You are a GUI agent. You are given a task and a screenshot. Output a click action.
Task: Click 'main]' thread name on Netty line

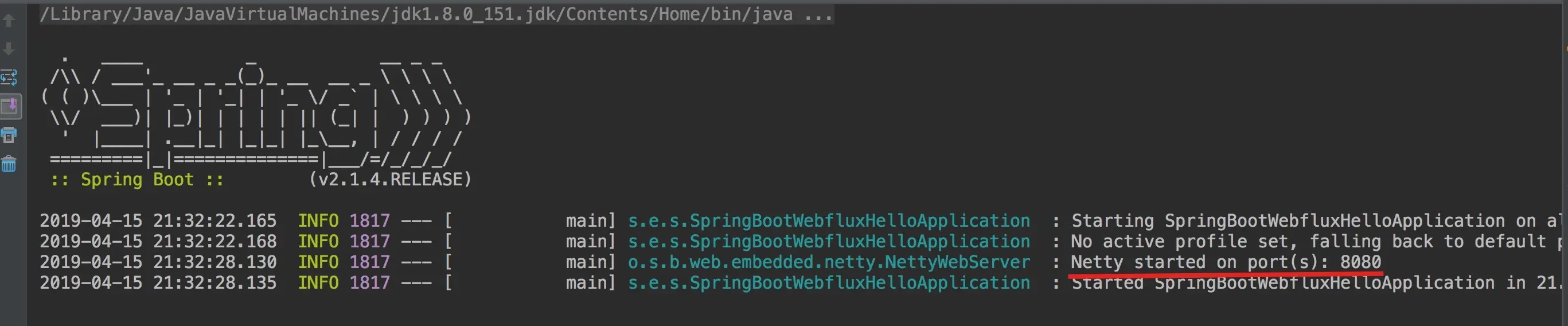(x=590, y=262)
